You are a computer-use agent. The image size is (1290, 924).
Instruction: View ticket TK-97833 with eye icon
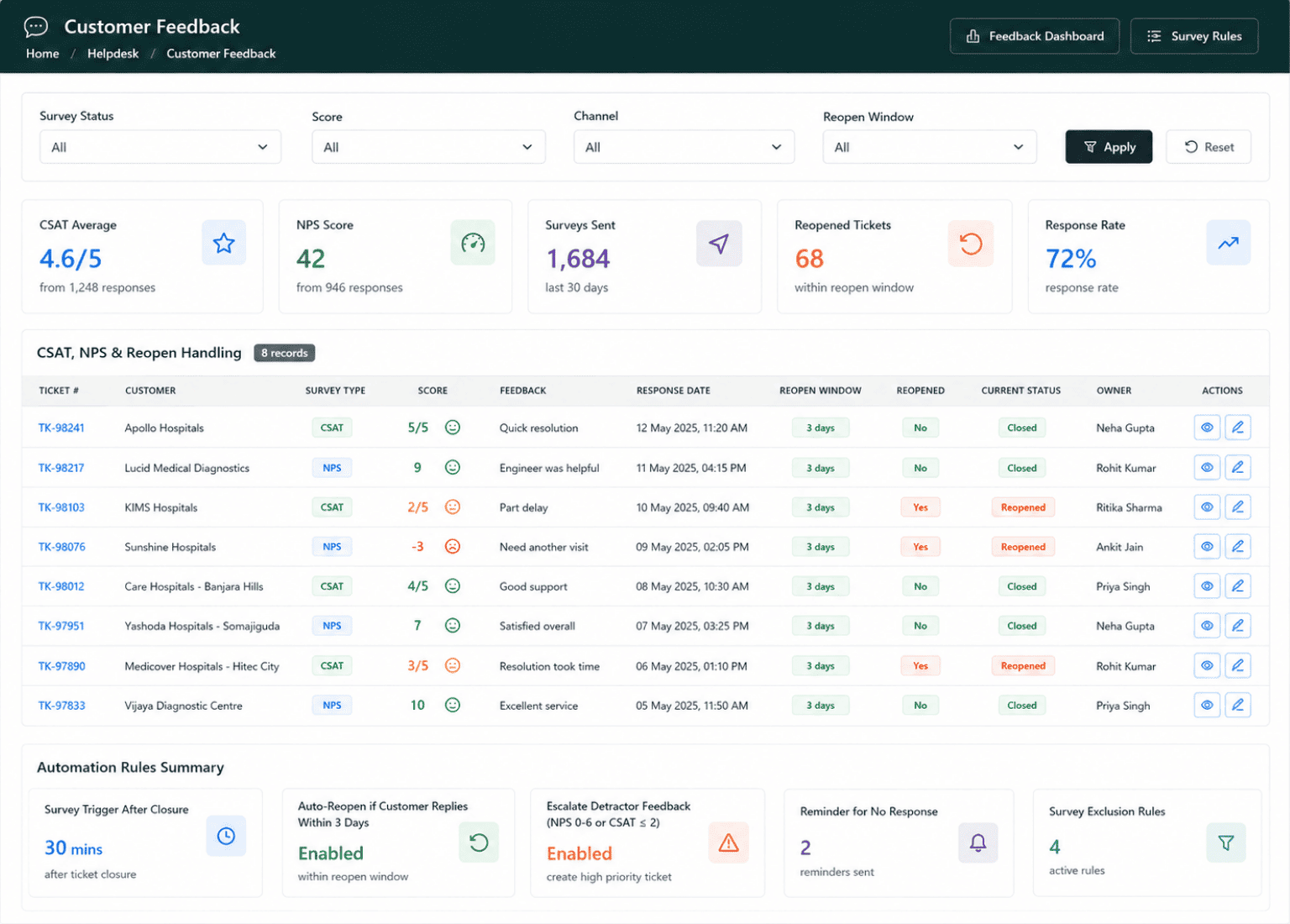[1207, 706]
